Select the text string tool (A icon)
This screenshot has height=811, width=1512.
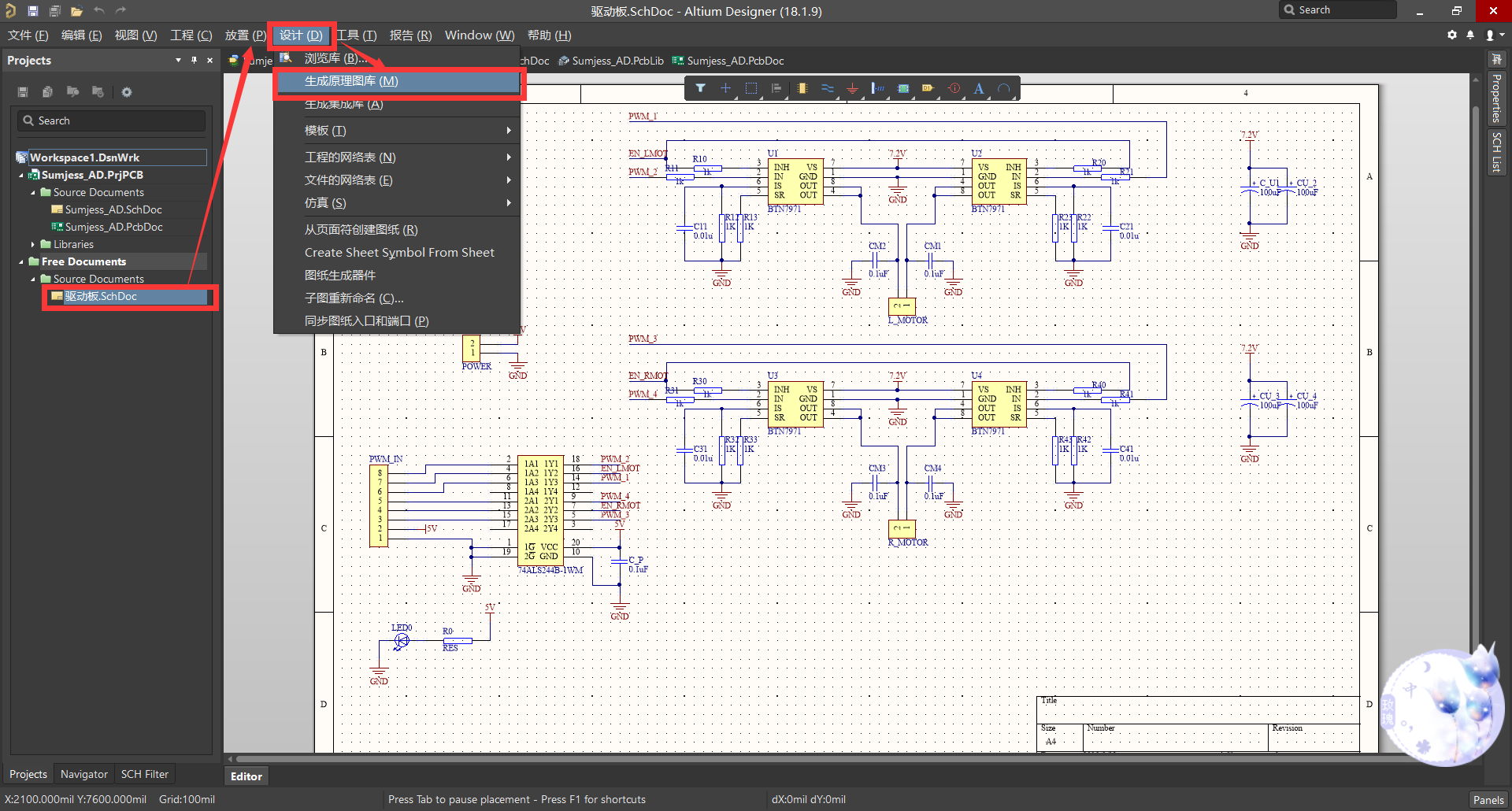tap(979, 88)
